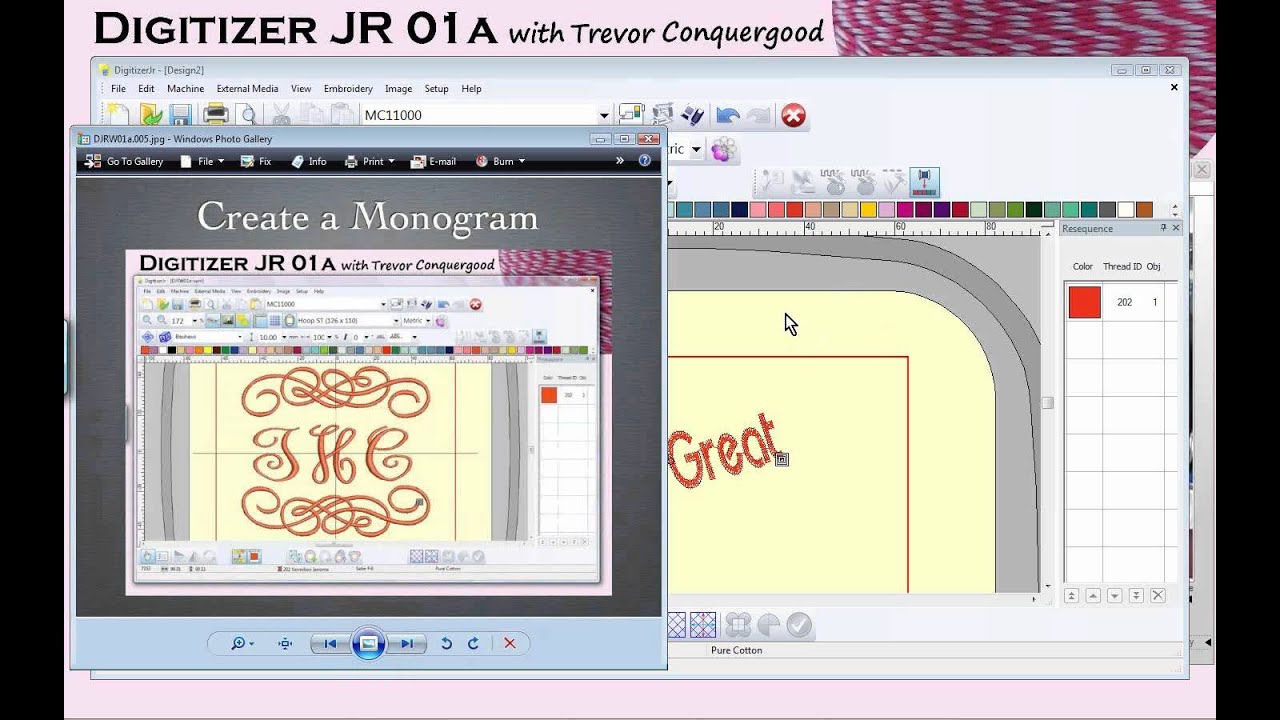Open the Machine menu
Image resolution: width=1280 pixels, height=720 pixels.
click(185, 89)
